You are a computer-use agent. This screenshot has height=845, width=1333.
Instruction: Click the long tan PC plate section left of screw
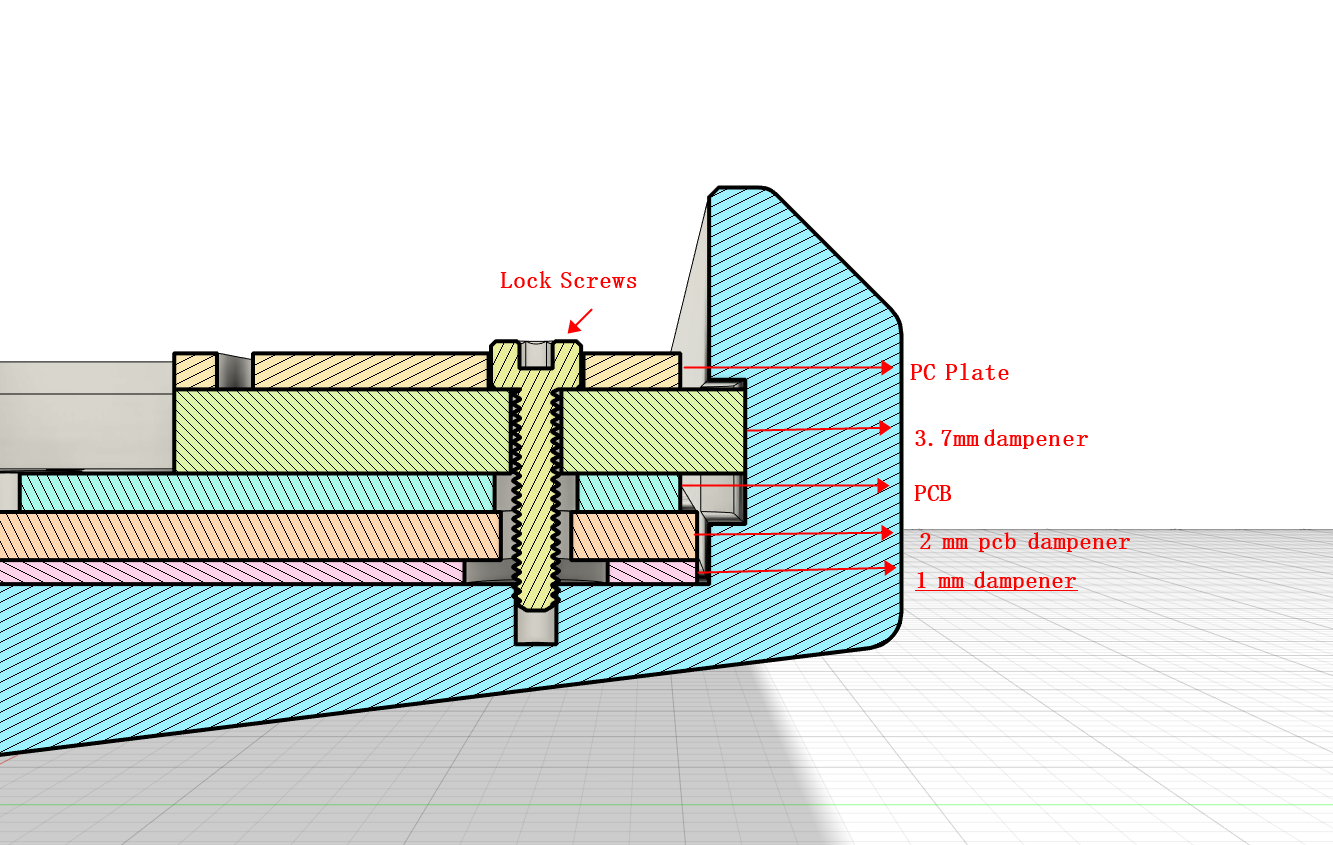pyautogui.click(x=370, y=370)
